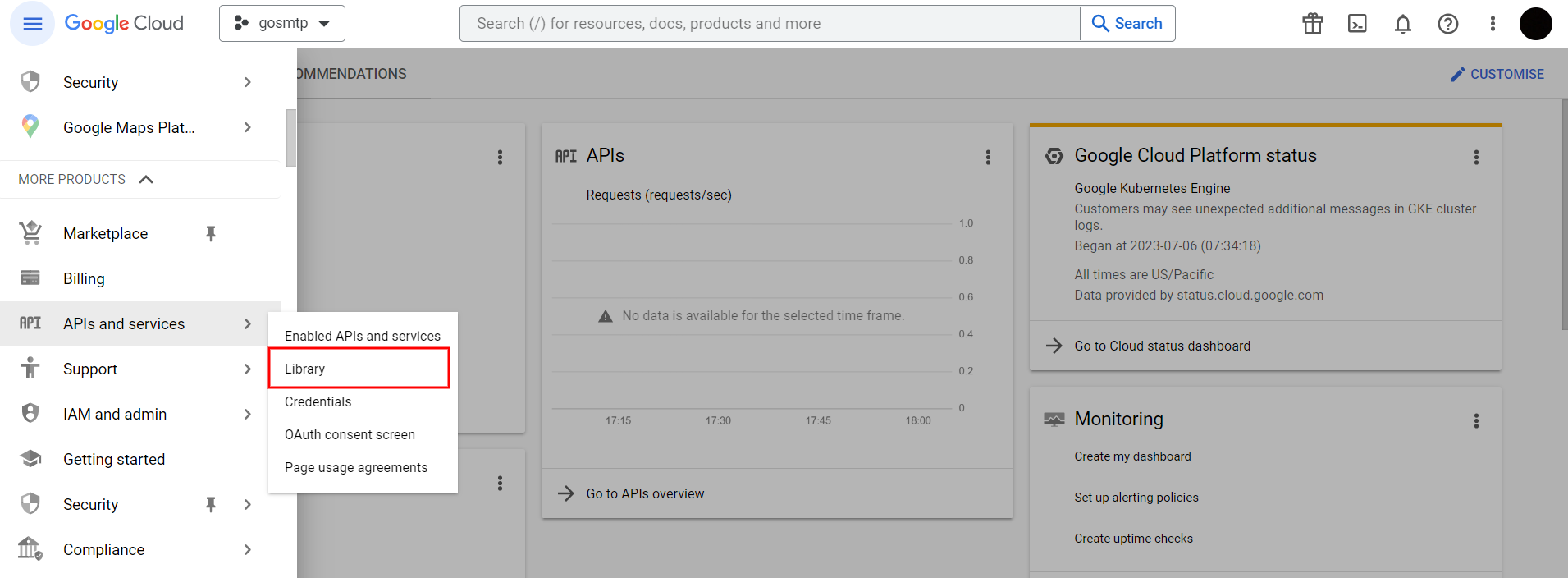1568x578 pixels.
Task: Click the Google Cloud logo
Action: click(124, 24)
